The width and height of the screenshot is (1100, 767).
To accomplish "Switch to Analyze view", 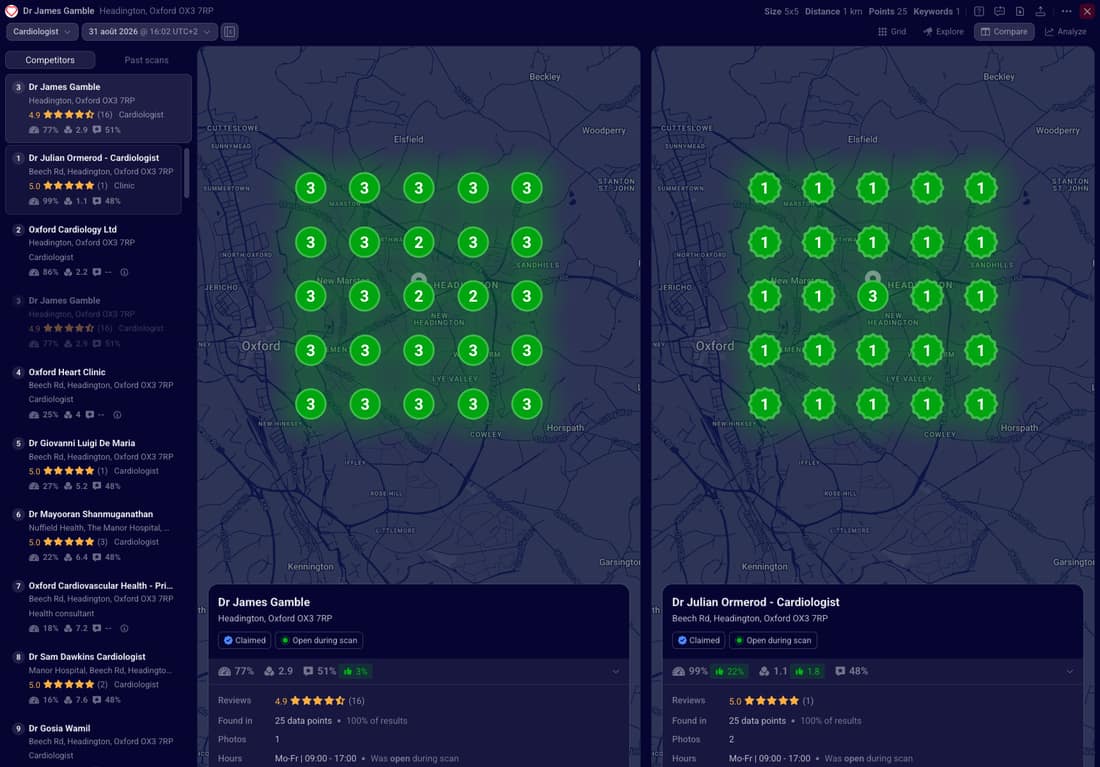I will (x=1065, y=32).
